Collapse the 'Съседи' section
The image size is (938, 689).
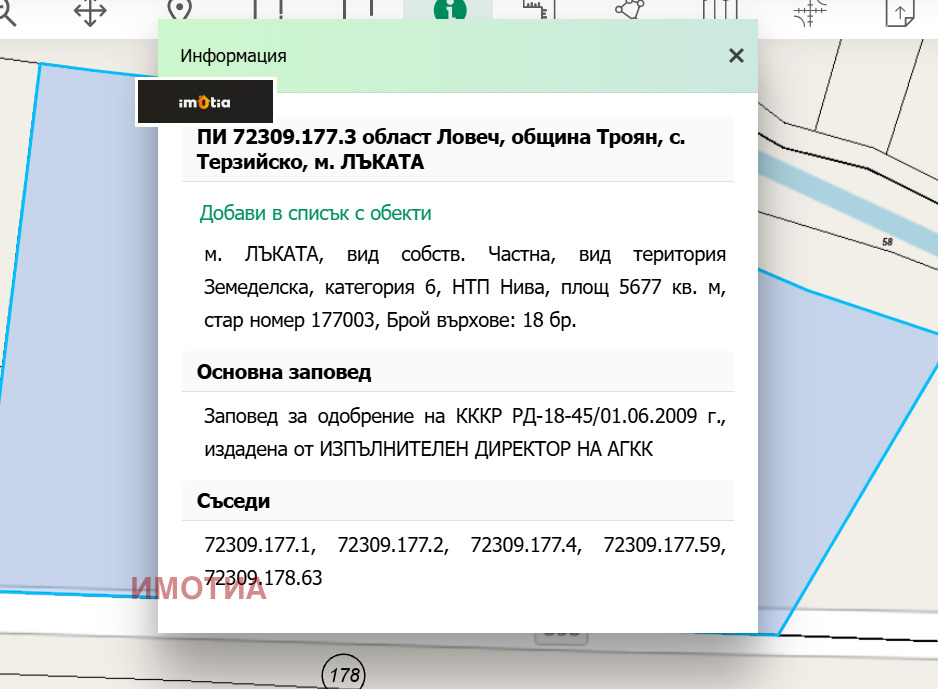(x=458, y=501)
